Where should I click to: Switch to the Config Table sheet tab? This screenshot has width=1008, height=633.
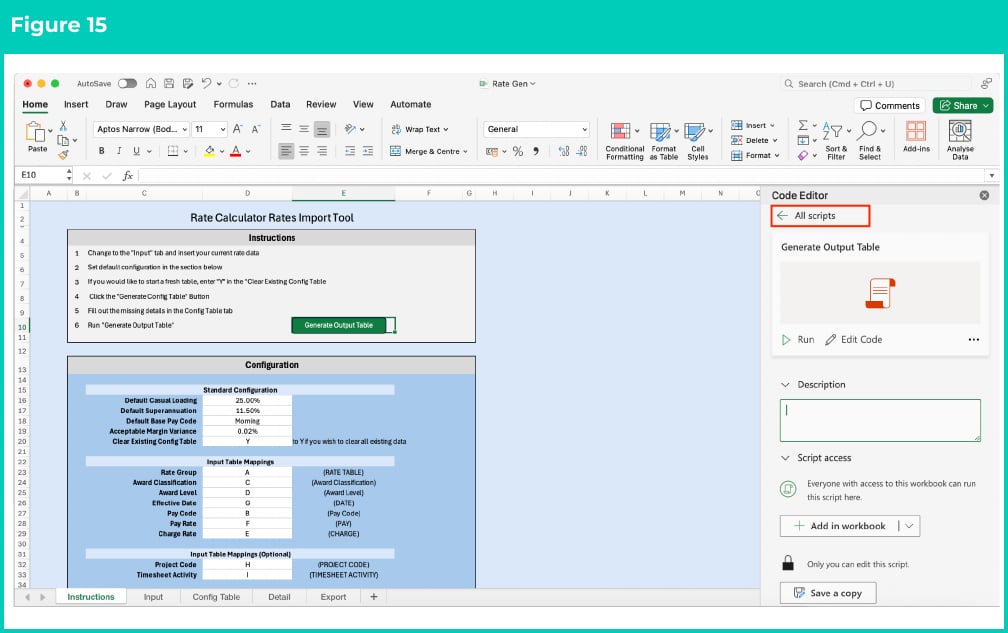(216, 597)
